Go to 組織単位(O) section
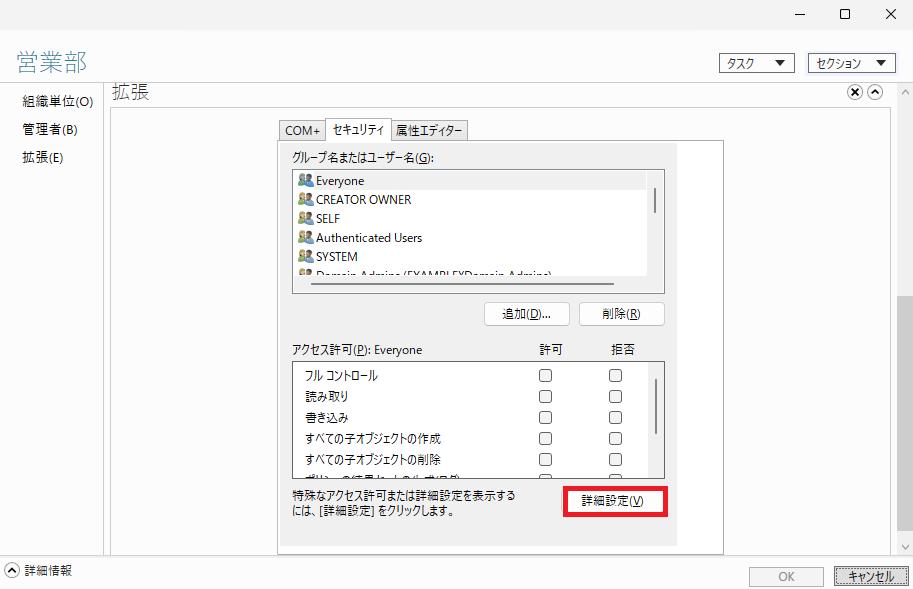The image size is (913, 589). point(58,101)
